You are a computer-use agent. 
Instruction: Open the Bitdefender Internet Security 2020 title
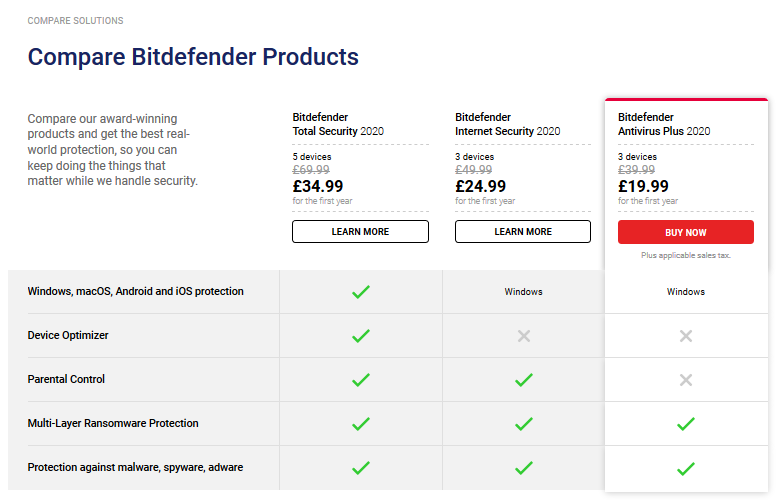(507, 124)
